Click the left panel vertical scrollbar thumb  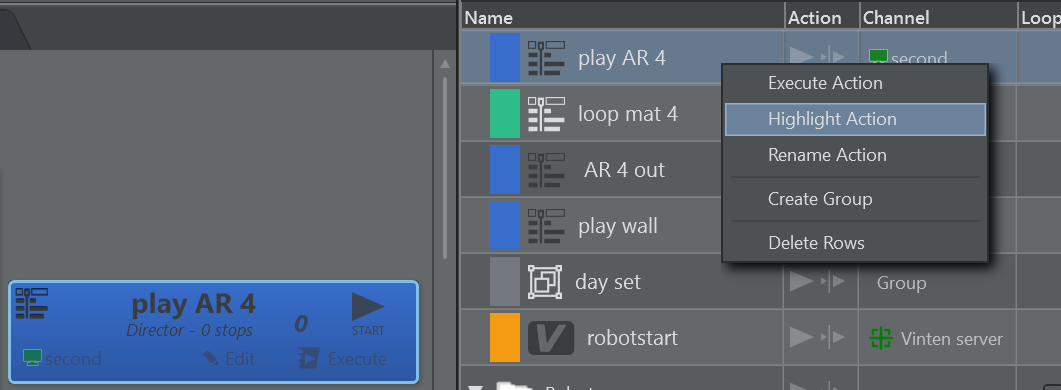coord(445,168)
